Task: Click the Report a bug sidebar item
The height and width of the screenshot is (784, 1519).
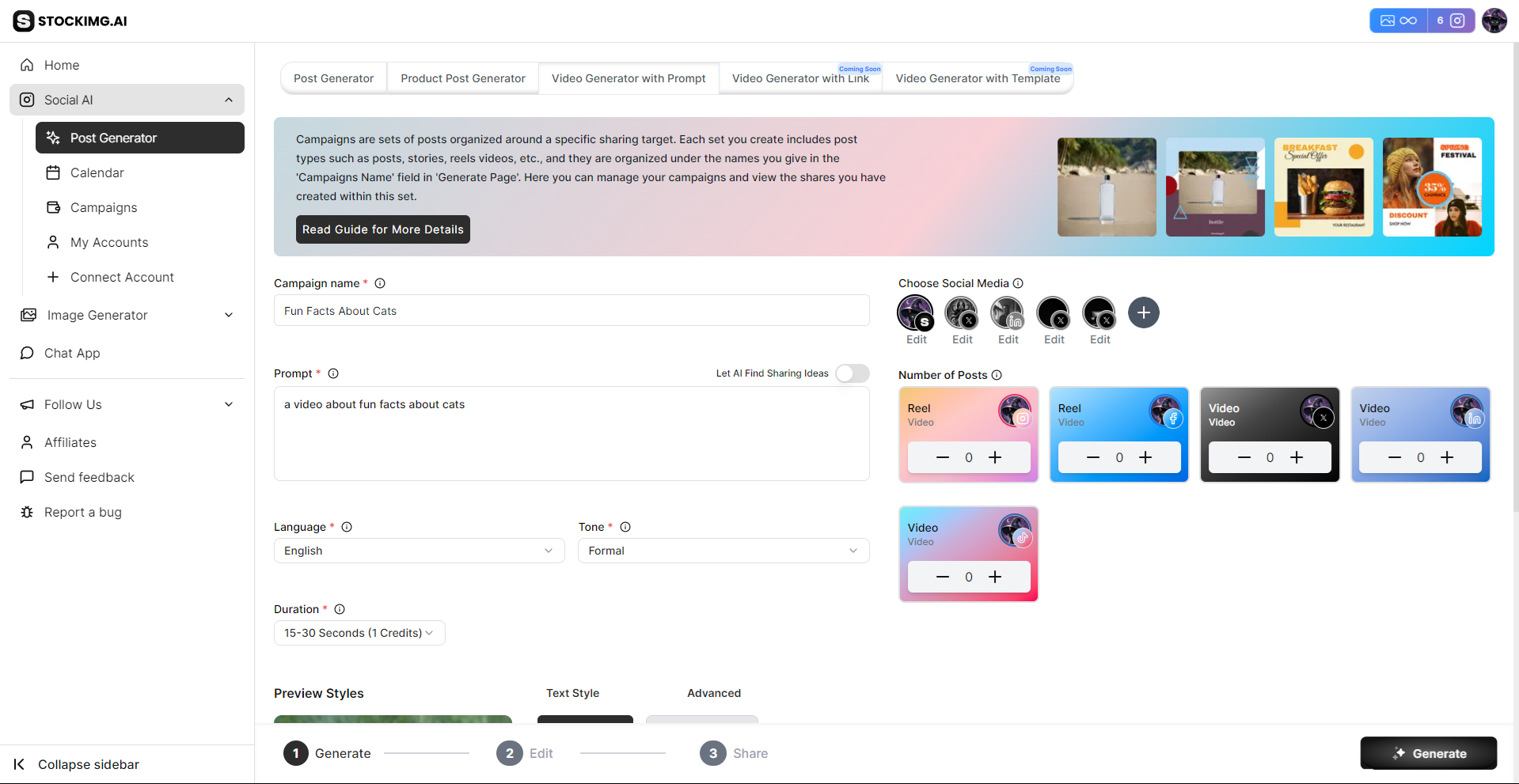Action: [x=81, y=512]
